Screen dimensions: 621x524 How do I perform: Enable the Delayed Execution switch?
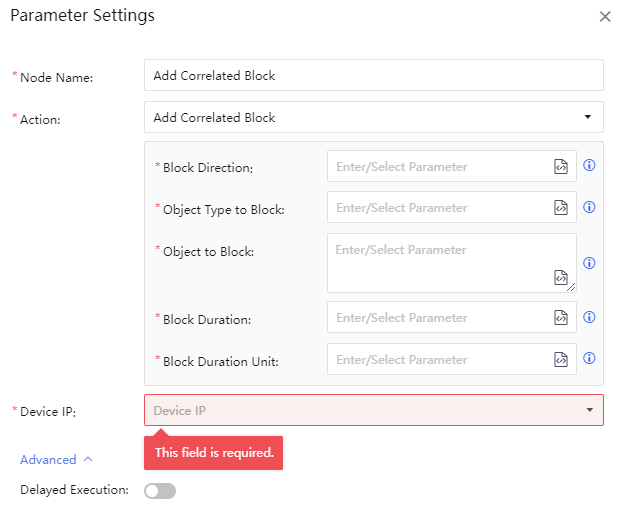pos(160,491)
